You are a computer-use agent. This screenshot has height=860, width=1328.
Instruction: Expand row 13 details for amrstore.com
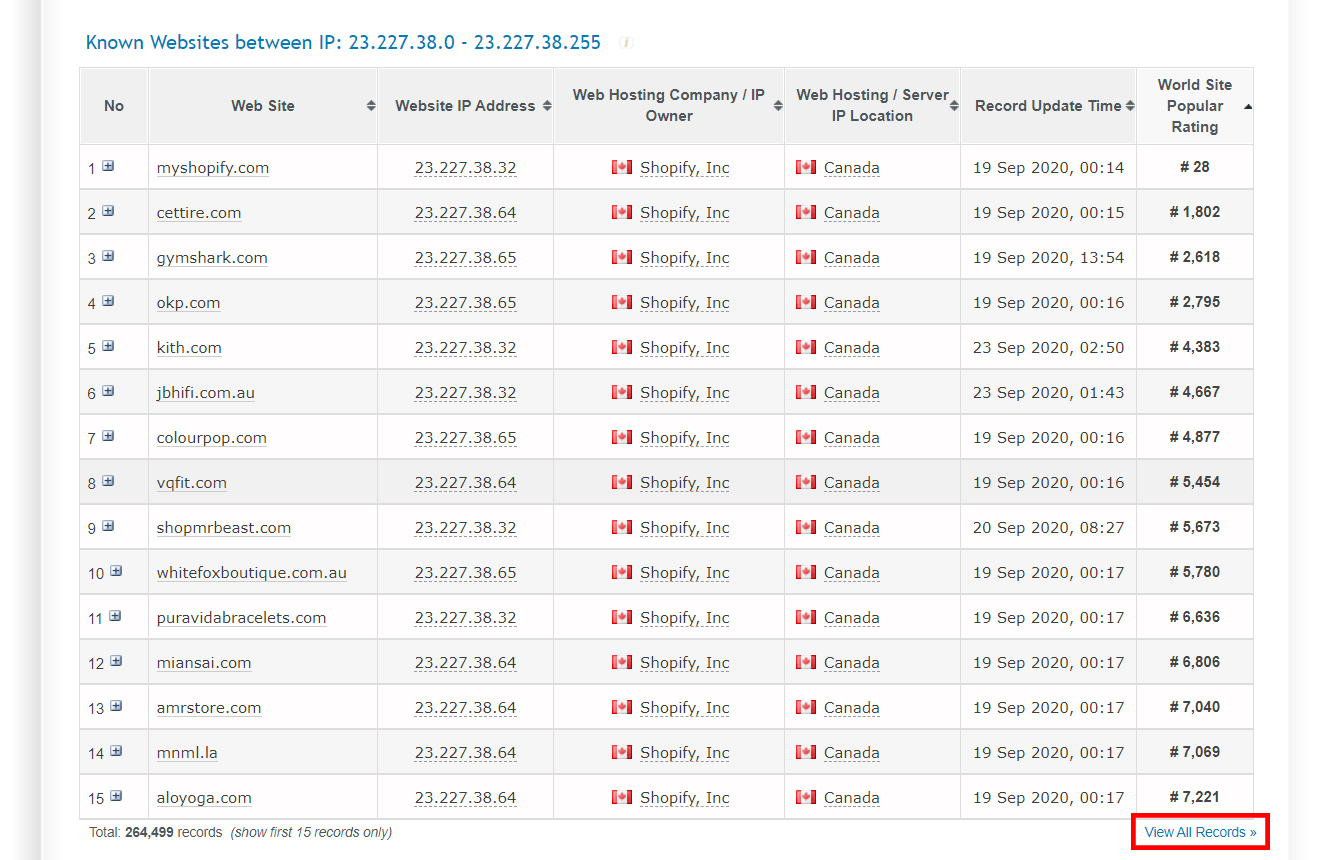click(116, 706)
